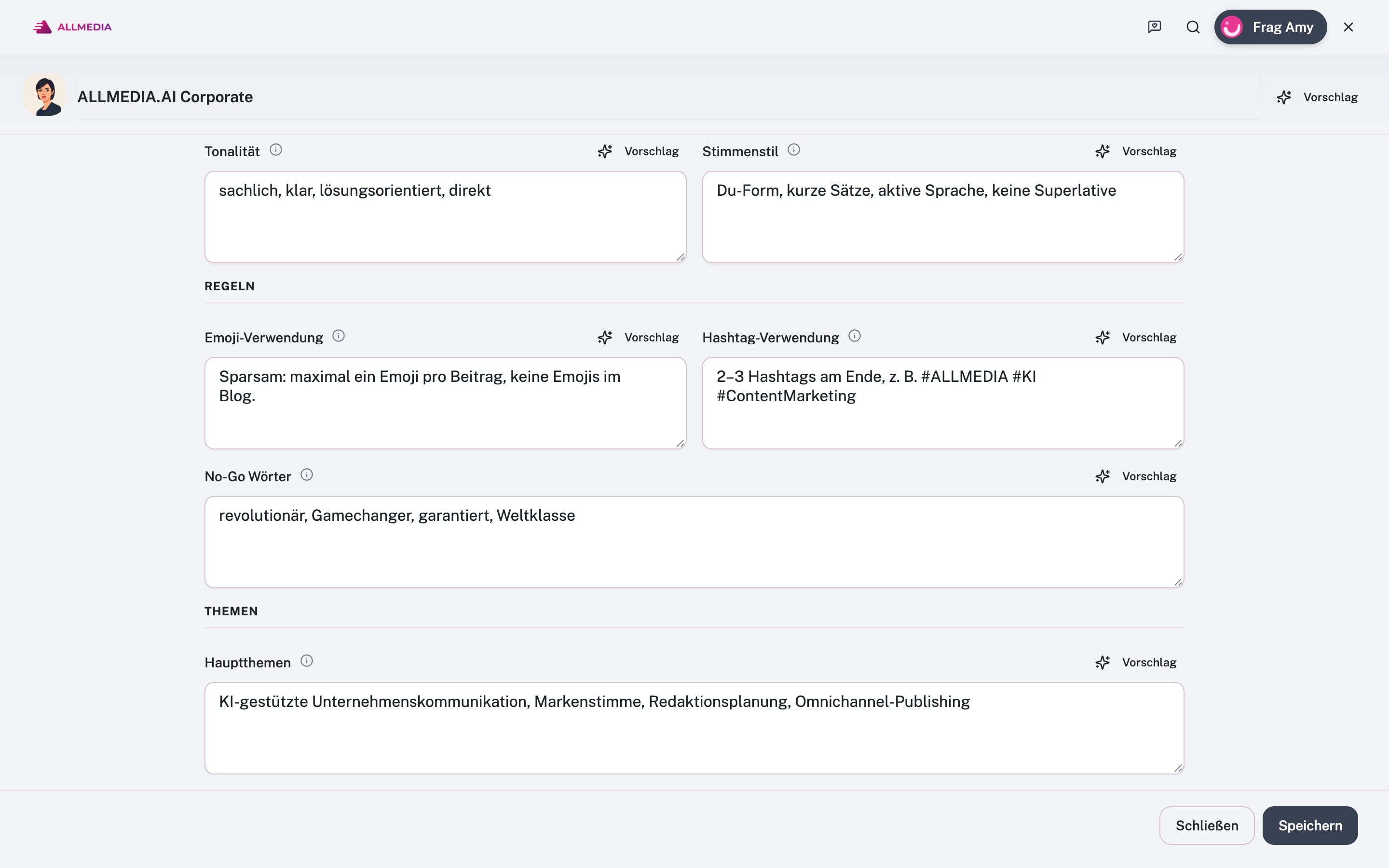The width and height of the screenshot is (1389, 868).
Task: Open the search magnifier icon
Action: pyautogui.click(x=1193, y=27)
